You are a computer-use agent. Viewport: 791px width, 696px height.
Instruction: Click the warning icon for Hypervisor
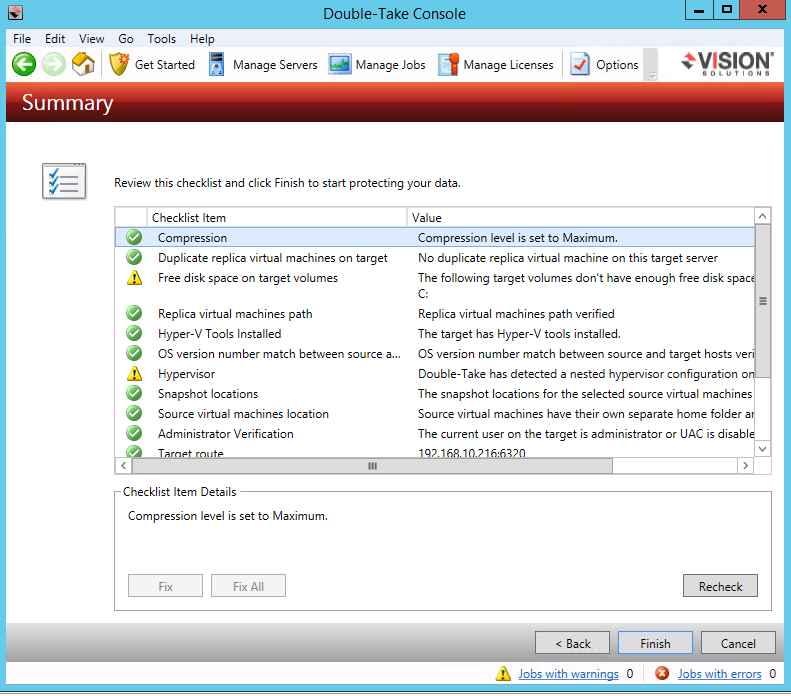coord(134,373)
